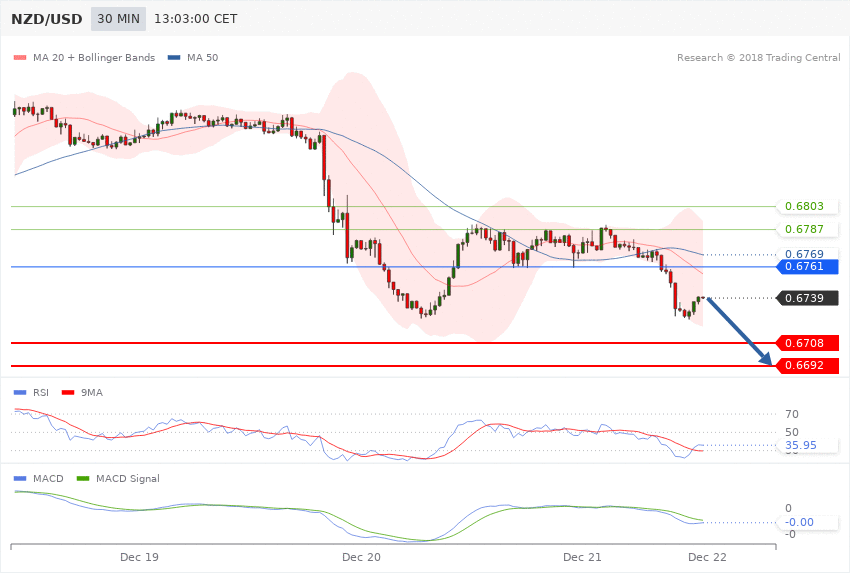The image size is (850, 576).
Task: Click the RSI 70 level label
Action: click(792, 415)
